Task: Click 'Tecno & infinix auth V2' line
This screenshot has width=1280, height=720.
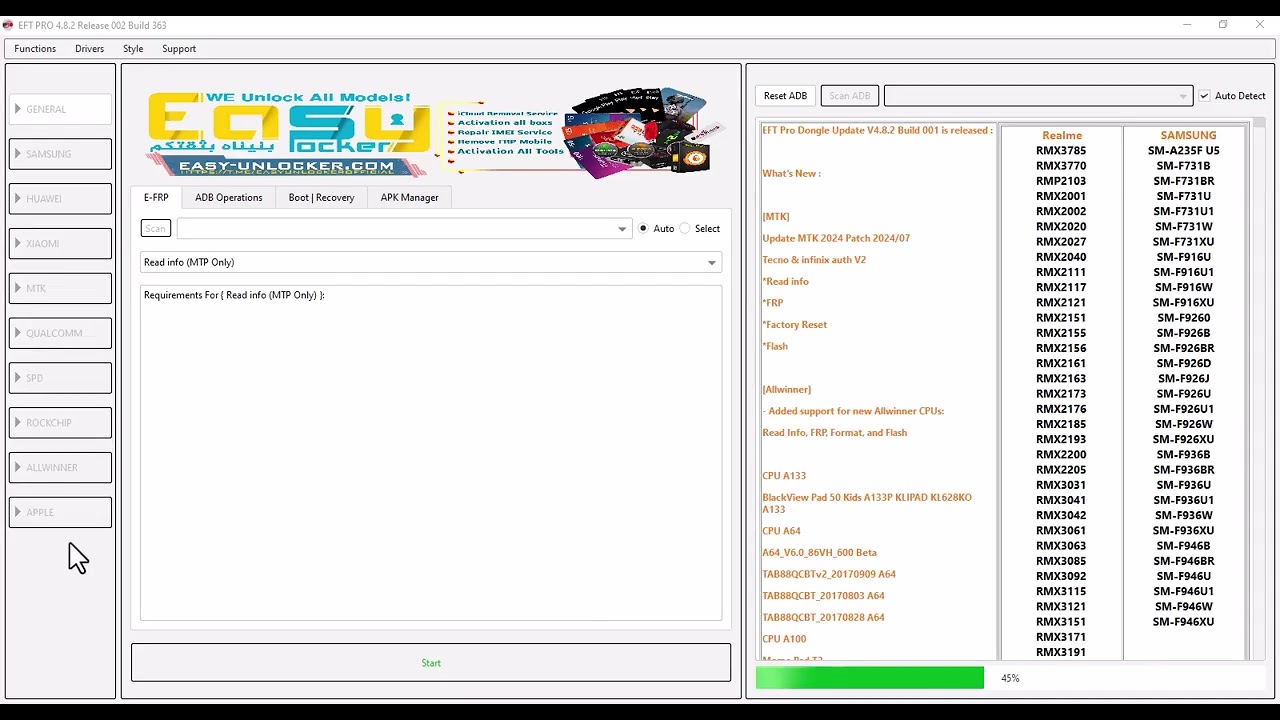Action: point(814,260)
